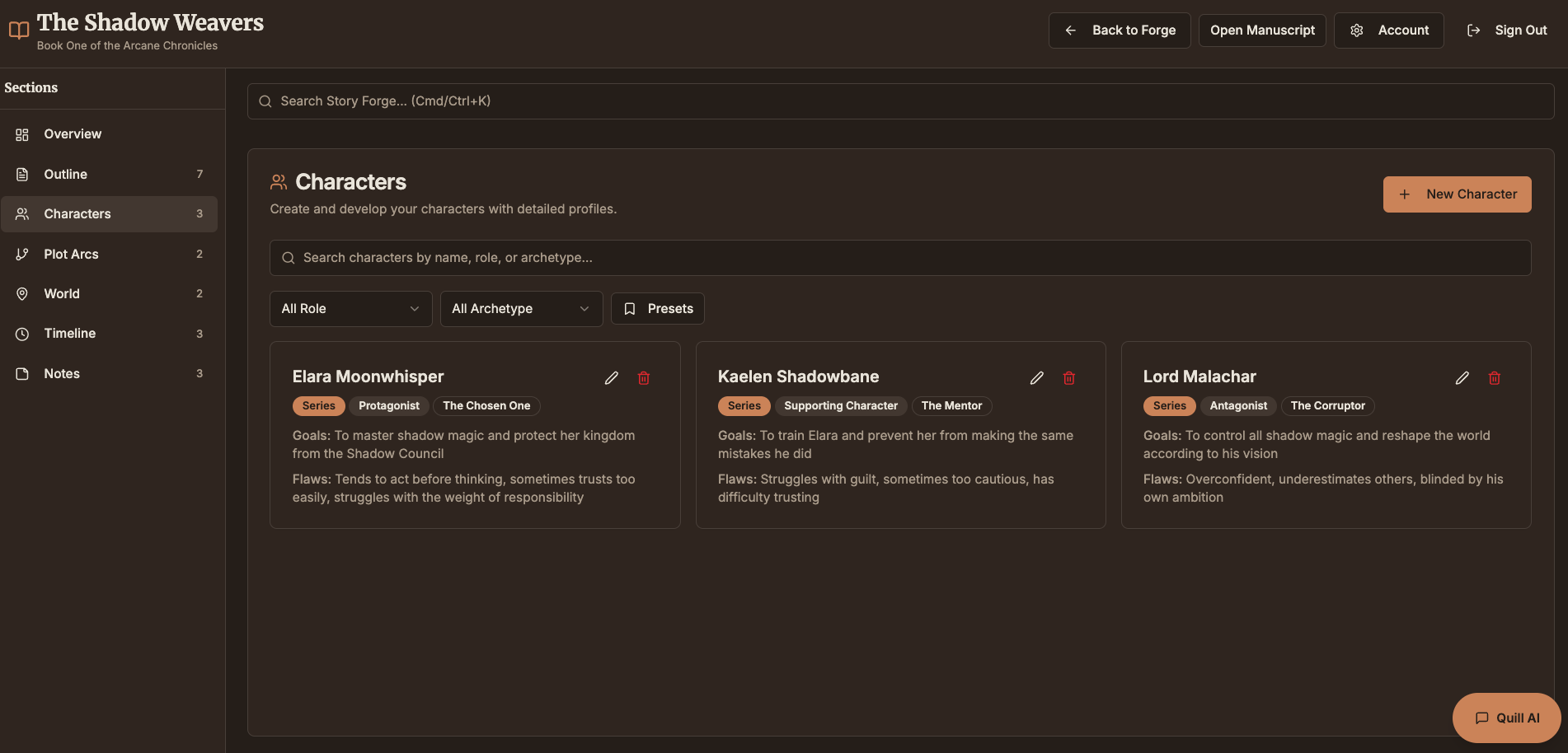Click the Timeline clock icon

coord(22,334)
